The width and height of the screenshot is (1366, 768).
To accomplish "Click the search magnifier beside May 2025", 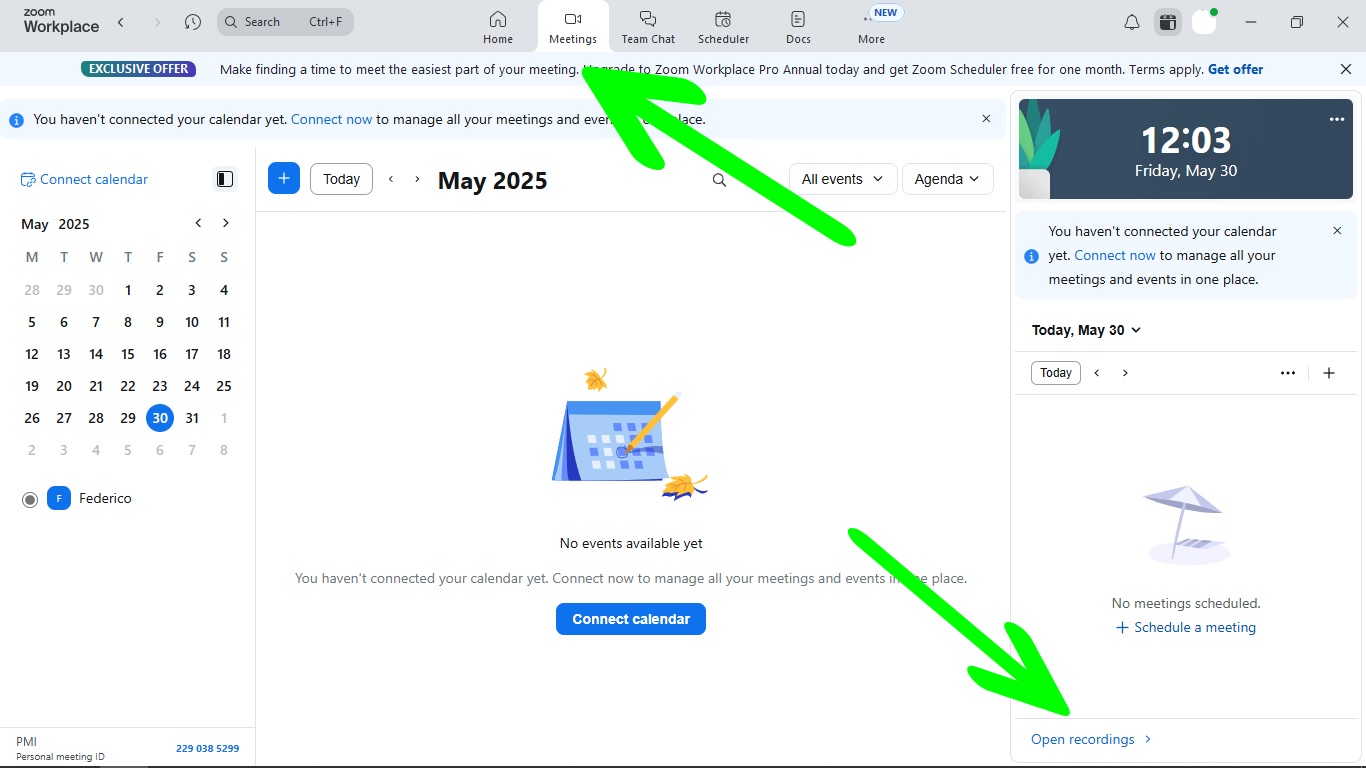I will tap(719, 180).
